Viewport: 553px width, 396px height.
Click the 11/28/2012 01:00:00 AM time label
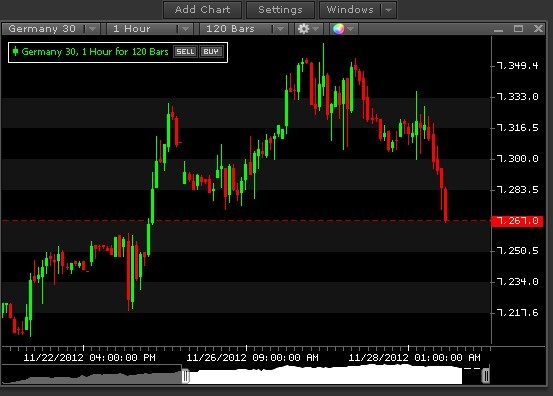[x=415, y=358]
